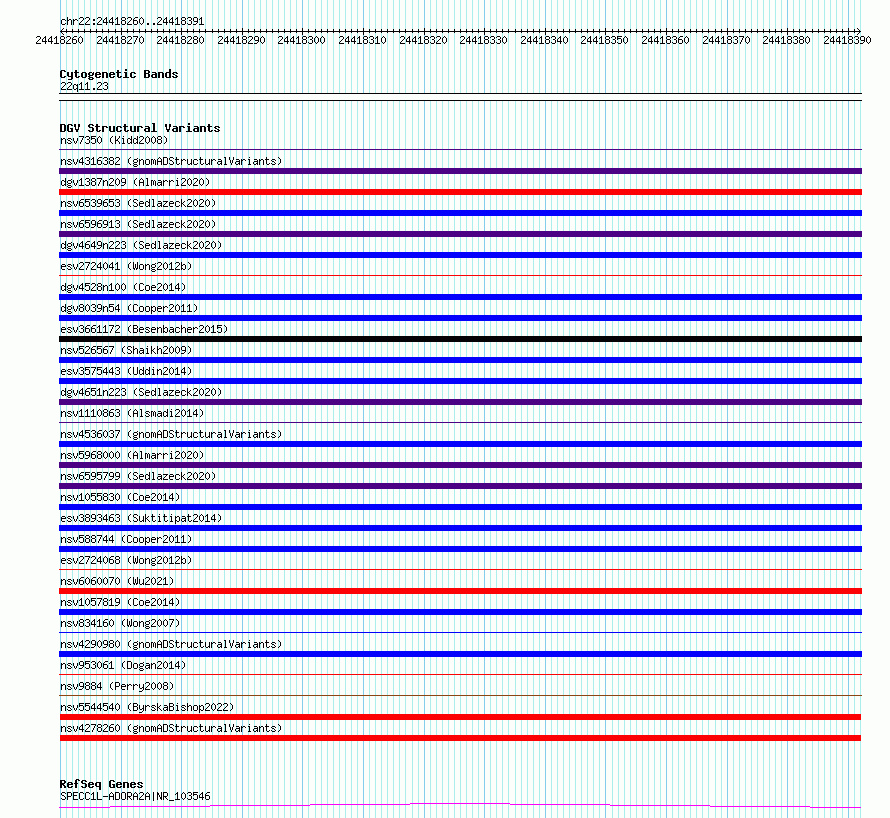Select nsv4290980 (gnomADStructuralVariants) label
The image size is (890, 818).
click(x=171, y=644)
